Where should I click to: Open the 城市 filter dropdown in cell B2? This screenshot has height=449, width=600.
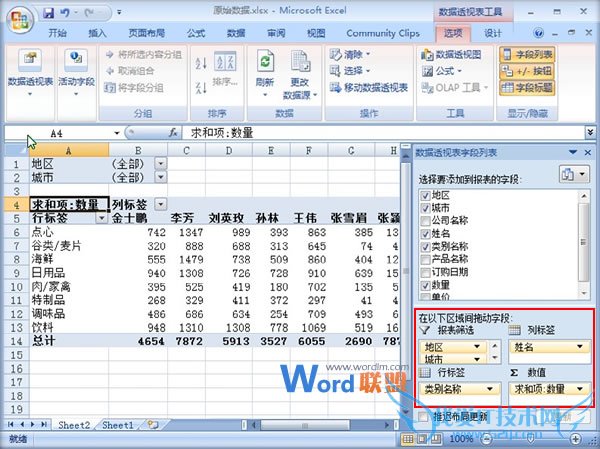[x=161, y=177]
